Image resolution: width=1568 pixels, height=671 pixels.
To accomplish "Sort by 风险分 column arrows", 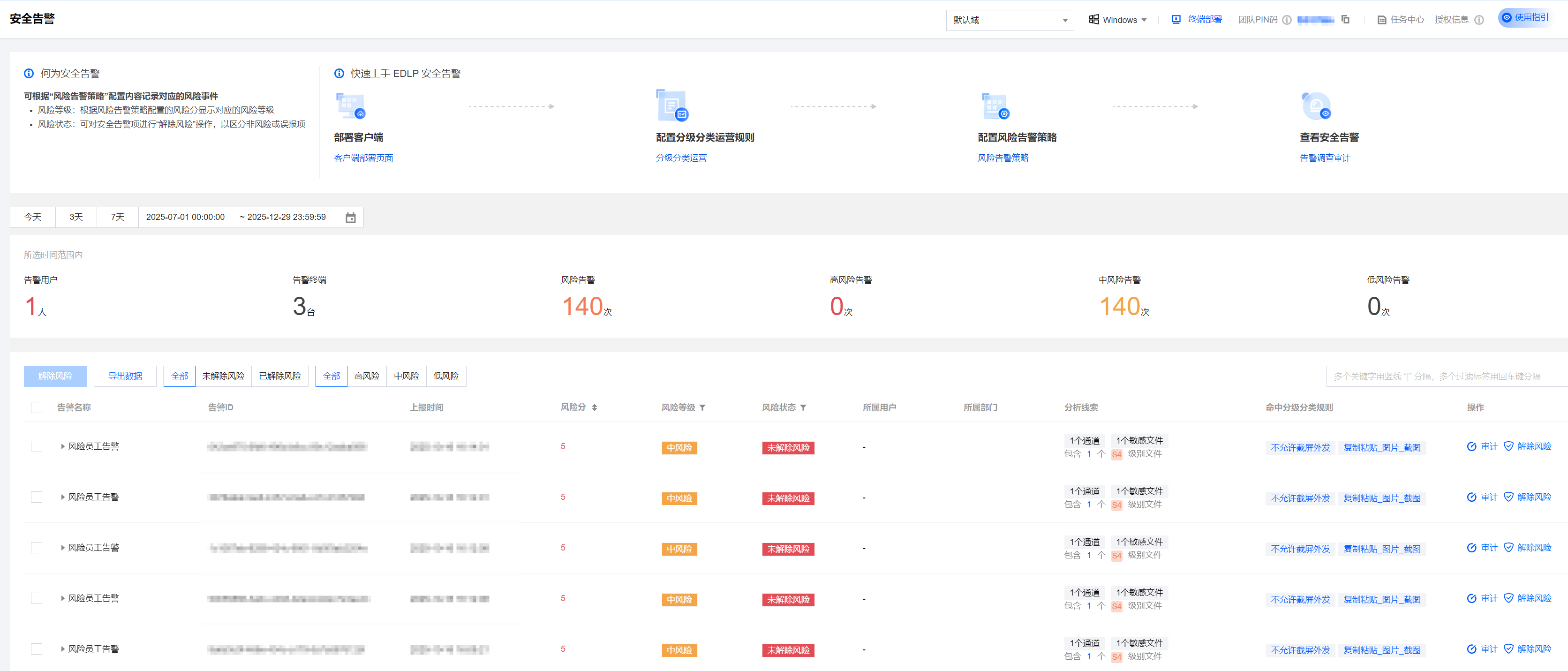I will 594,407.
